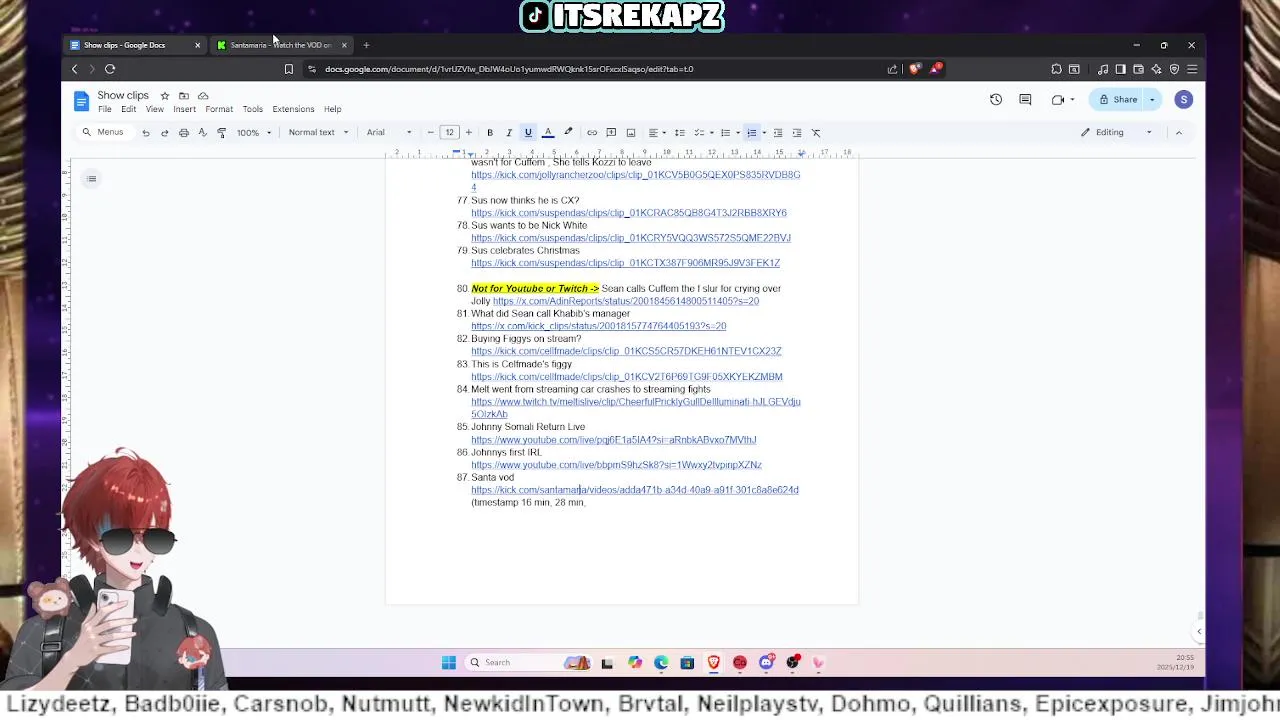Open version history clock icon
This screenshot has width=1280, height=720.
coord(996,99)
